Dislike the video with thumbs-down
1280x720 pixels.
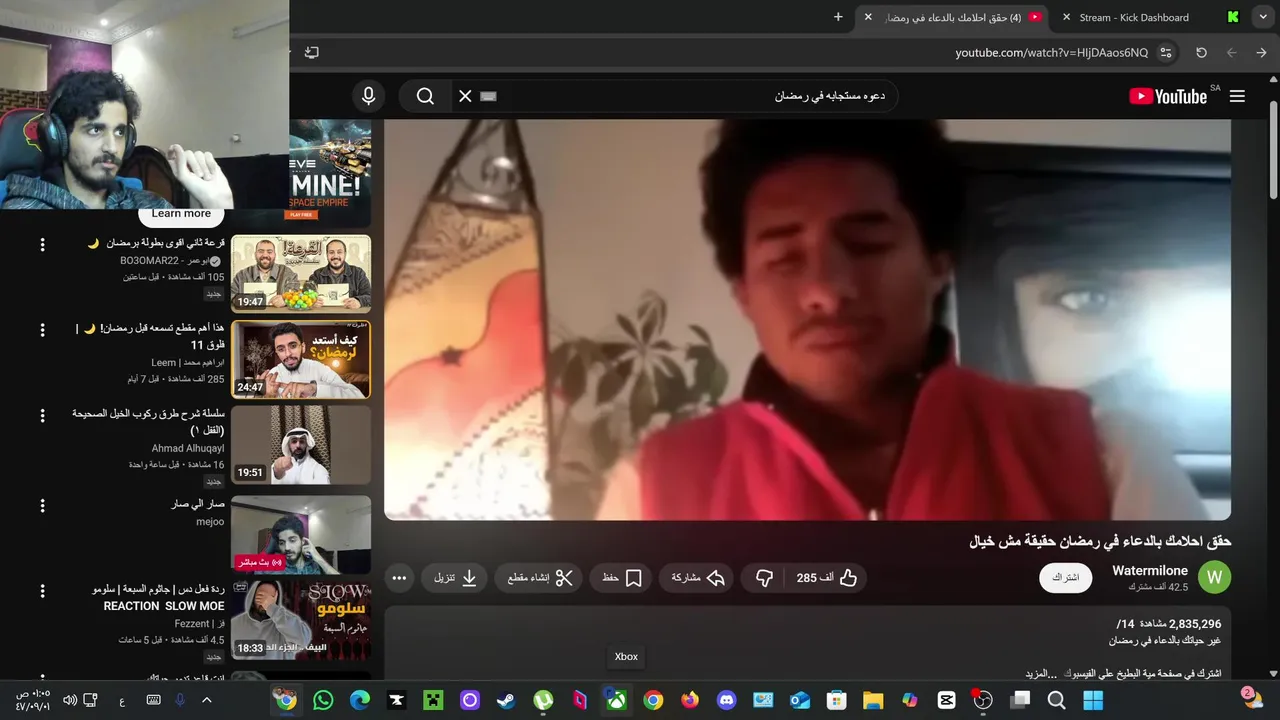tap(764, 578)
